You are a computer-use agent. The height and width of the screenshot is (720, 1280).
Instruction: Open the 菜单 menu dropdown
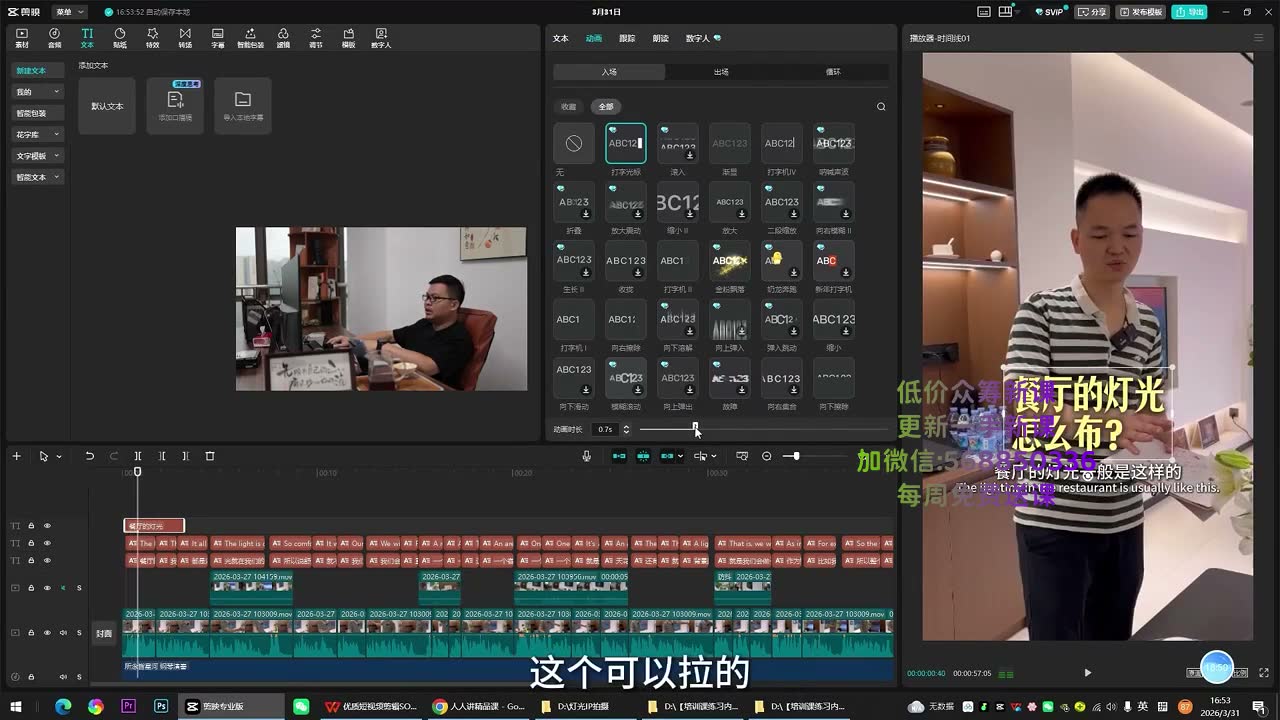click(69, 12)
